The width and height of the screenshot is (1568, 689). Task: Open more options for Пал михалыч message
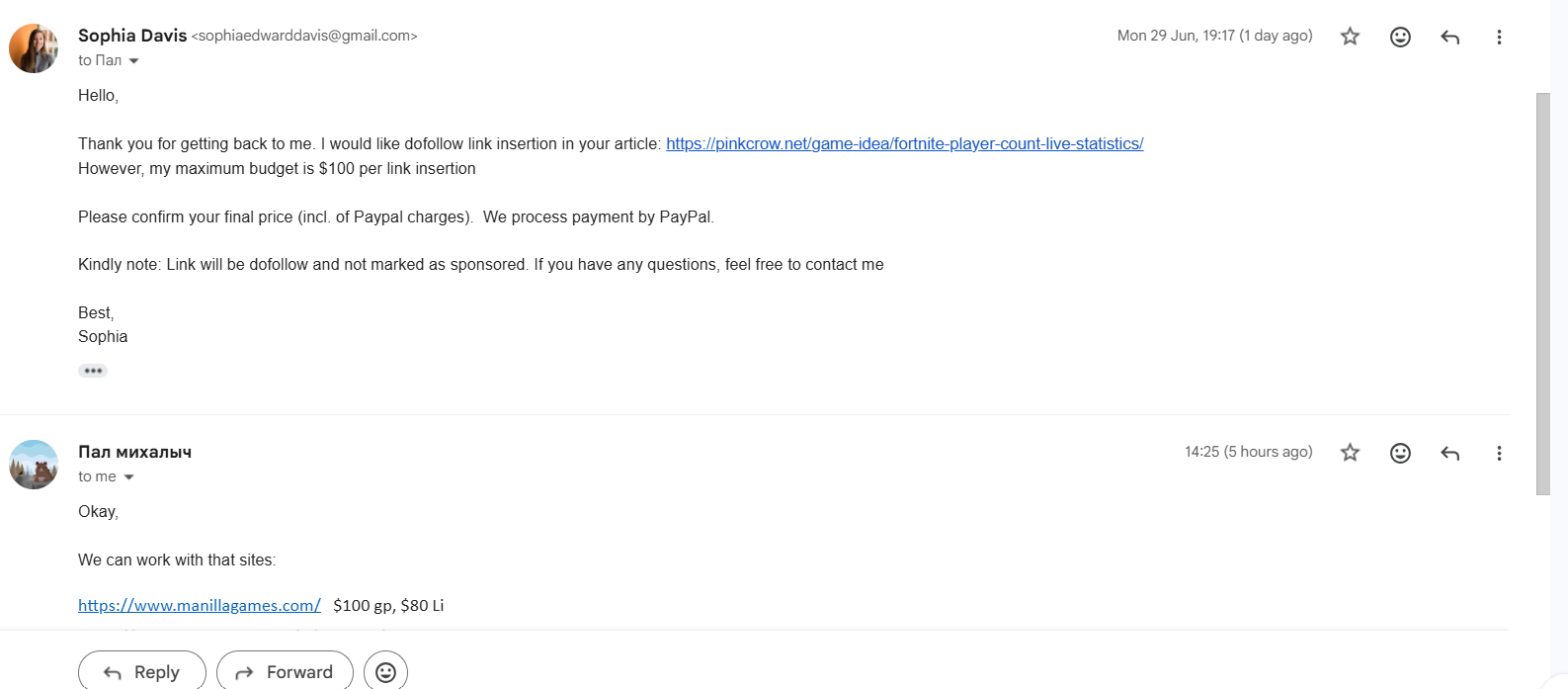1499,453
